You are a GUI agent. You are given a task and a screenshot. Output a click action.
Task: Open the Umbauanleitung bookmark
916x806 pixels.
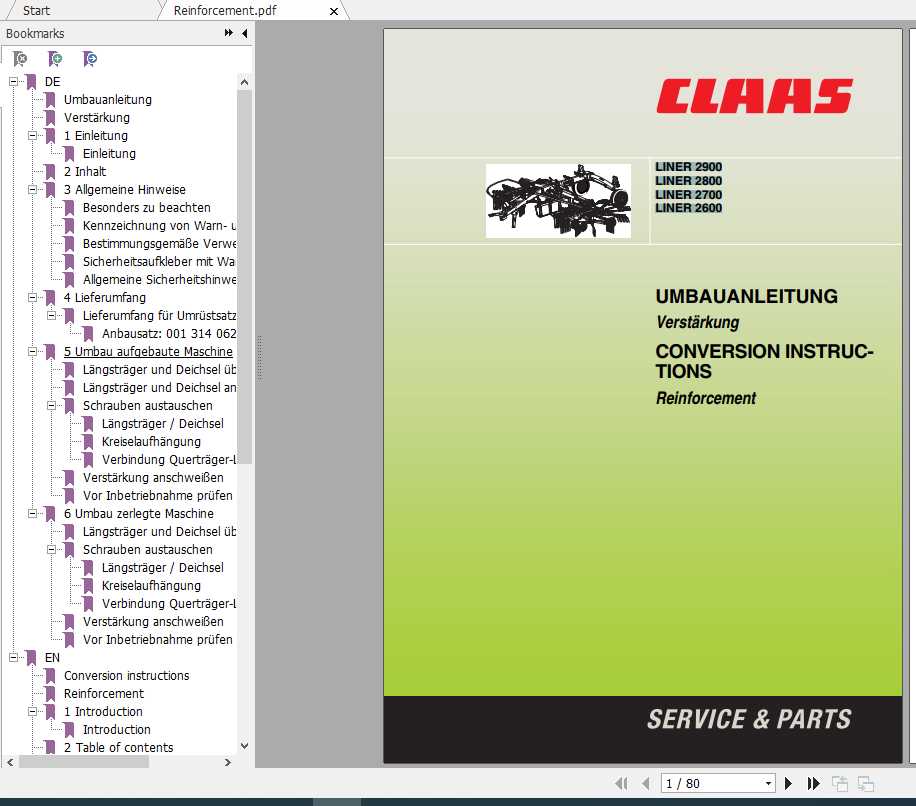point(107,100)
